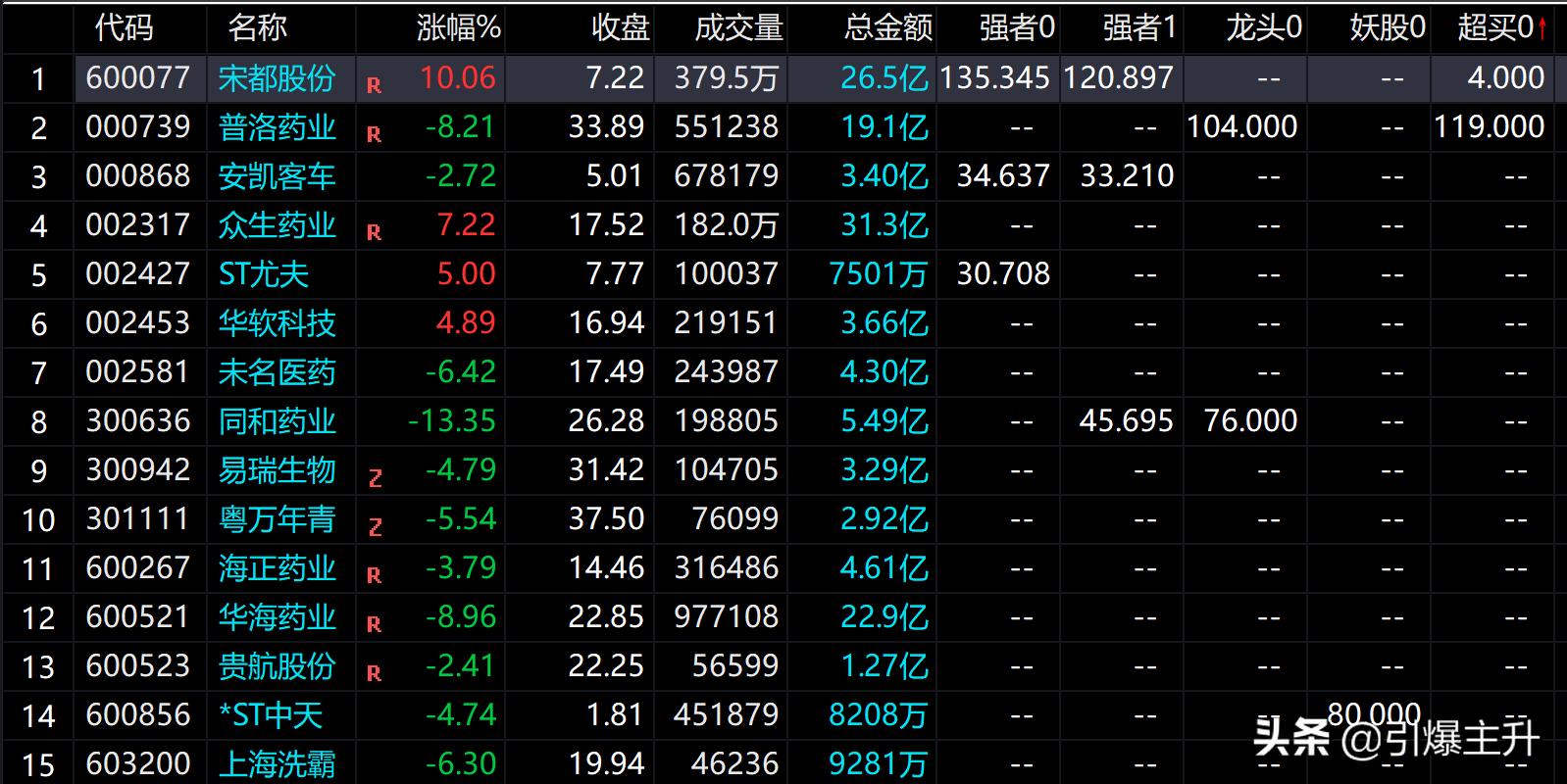The width and height of the screenshot is (1567, 784).
Task: Sort the table by 涨幅% header
Action: pyautogui.click(x=459, y=27)
